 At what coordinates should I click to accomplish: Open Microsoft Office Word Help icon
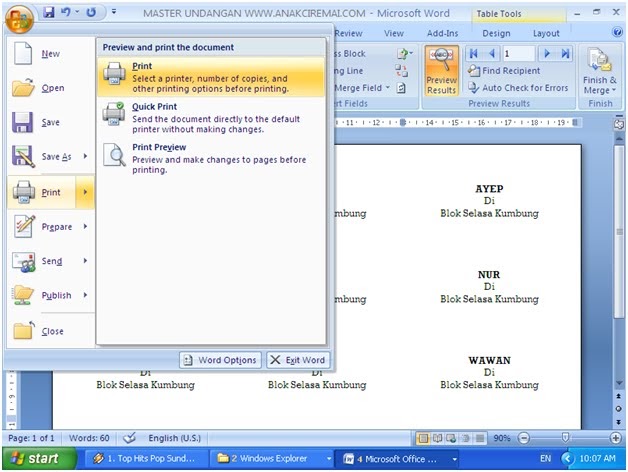tap(618, 32)
